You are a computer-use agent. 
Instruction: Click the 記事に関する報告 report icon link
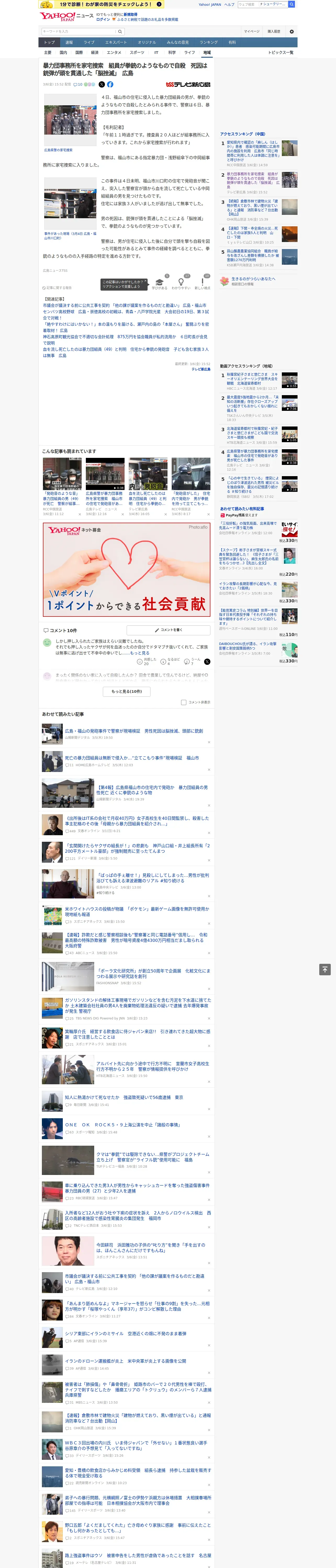(57, 288)
